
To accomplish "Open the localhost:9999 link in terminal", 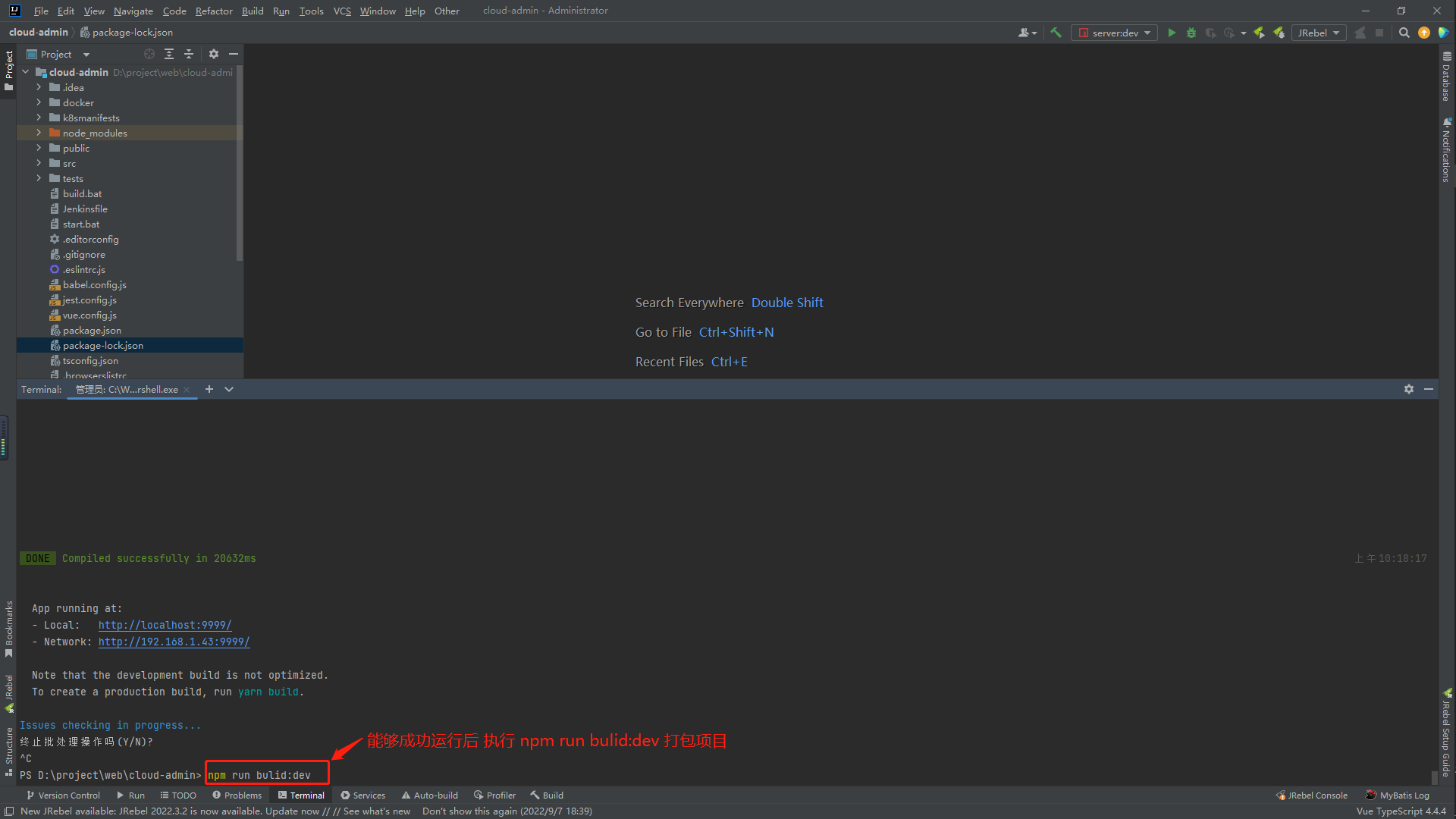I will point(165,625).
